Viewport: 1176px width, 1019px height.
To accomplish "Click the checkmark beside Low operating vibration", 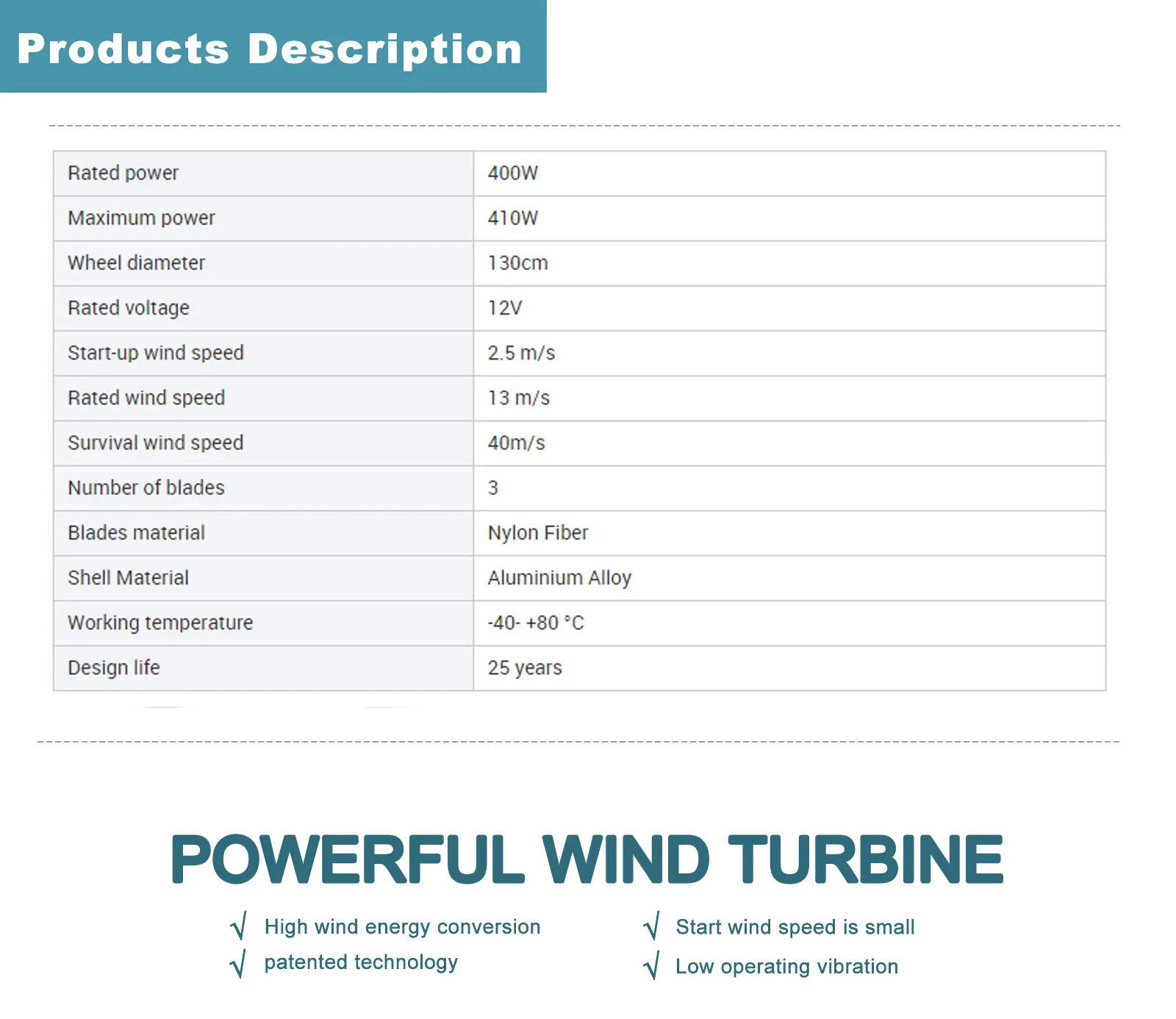I will pos(651,966).
